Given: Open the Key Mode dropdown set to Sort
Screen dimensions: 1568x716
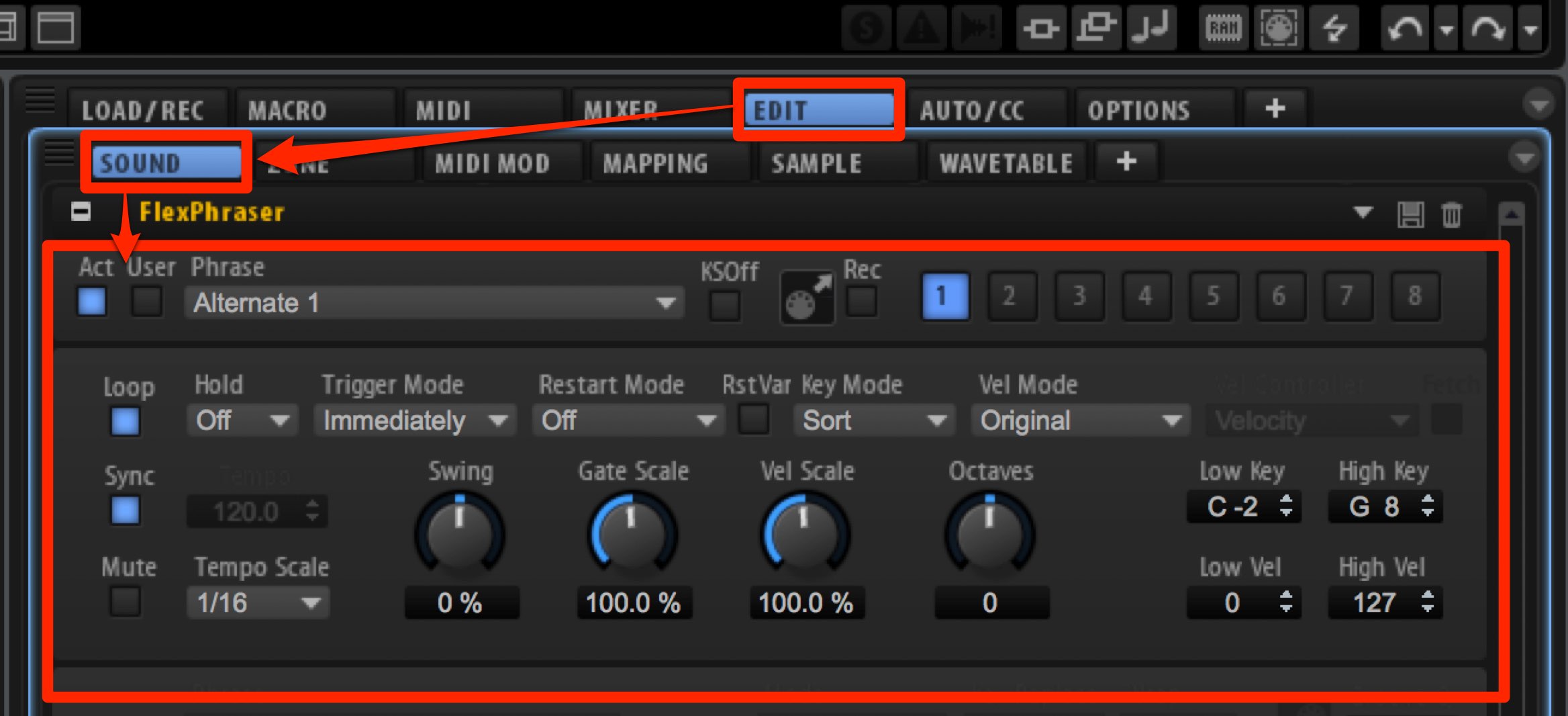Looking at the screenshot, I should click(873, 420).
